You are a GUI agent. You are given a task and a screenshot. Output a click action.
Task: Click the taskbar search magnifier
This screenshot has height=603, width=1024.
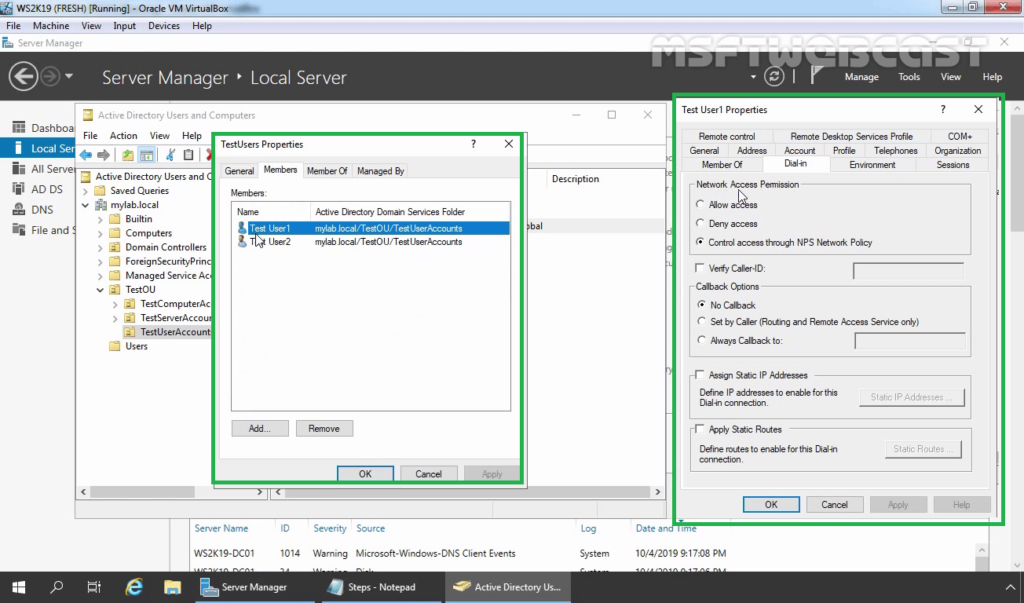(57, 587)
